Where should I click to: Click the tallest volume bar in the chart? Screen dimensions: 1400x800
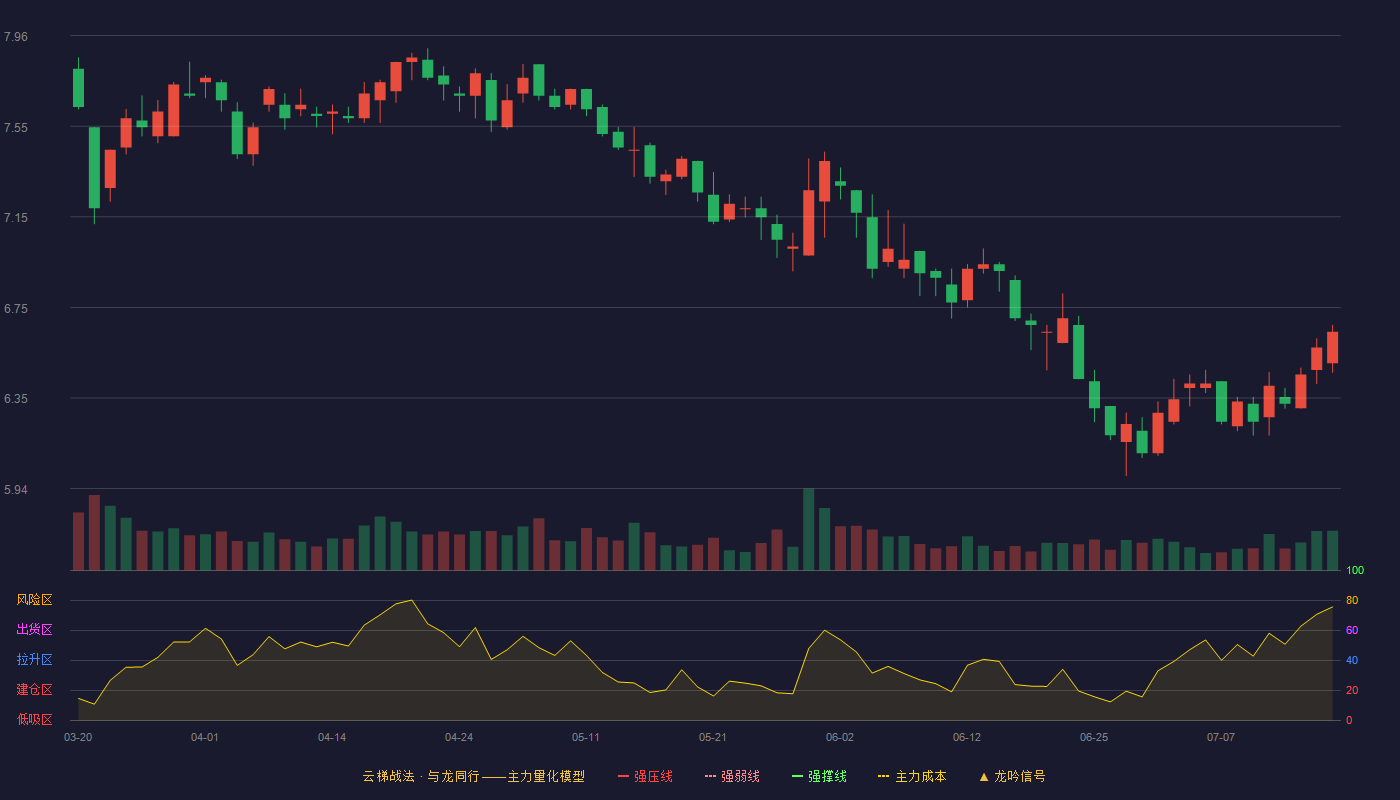point(808,530)
